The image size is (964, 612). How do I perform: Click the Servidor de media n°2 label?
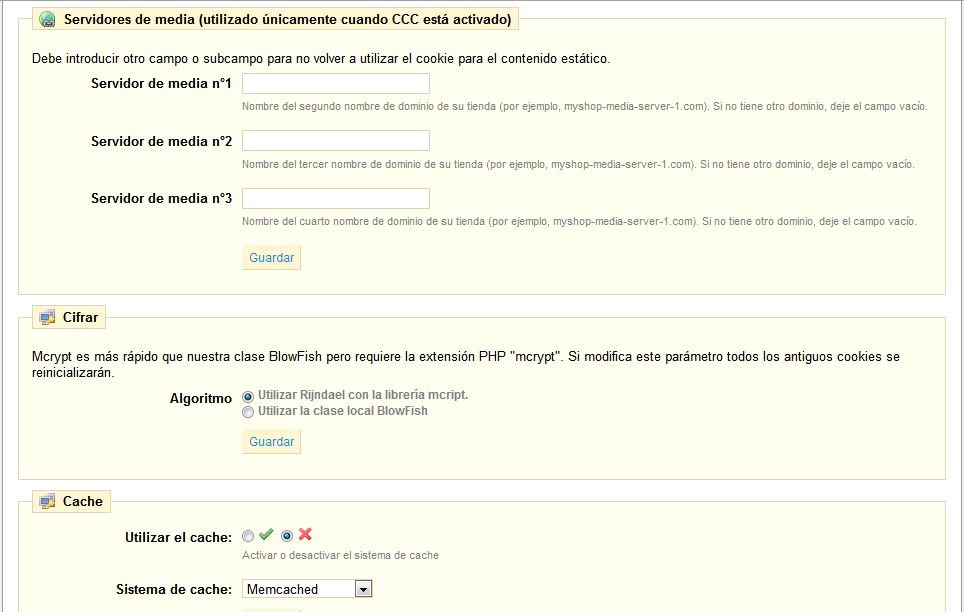161,141
